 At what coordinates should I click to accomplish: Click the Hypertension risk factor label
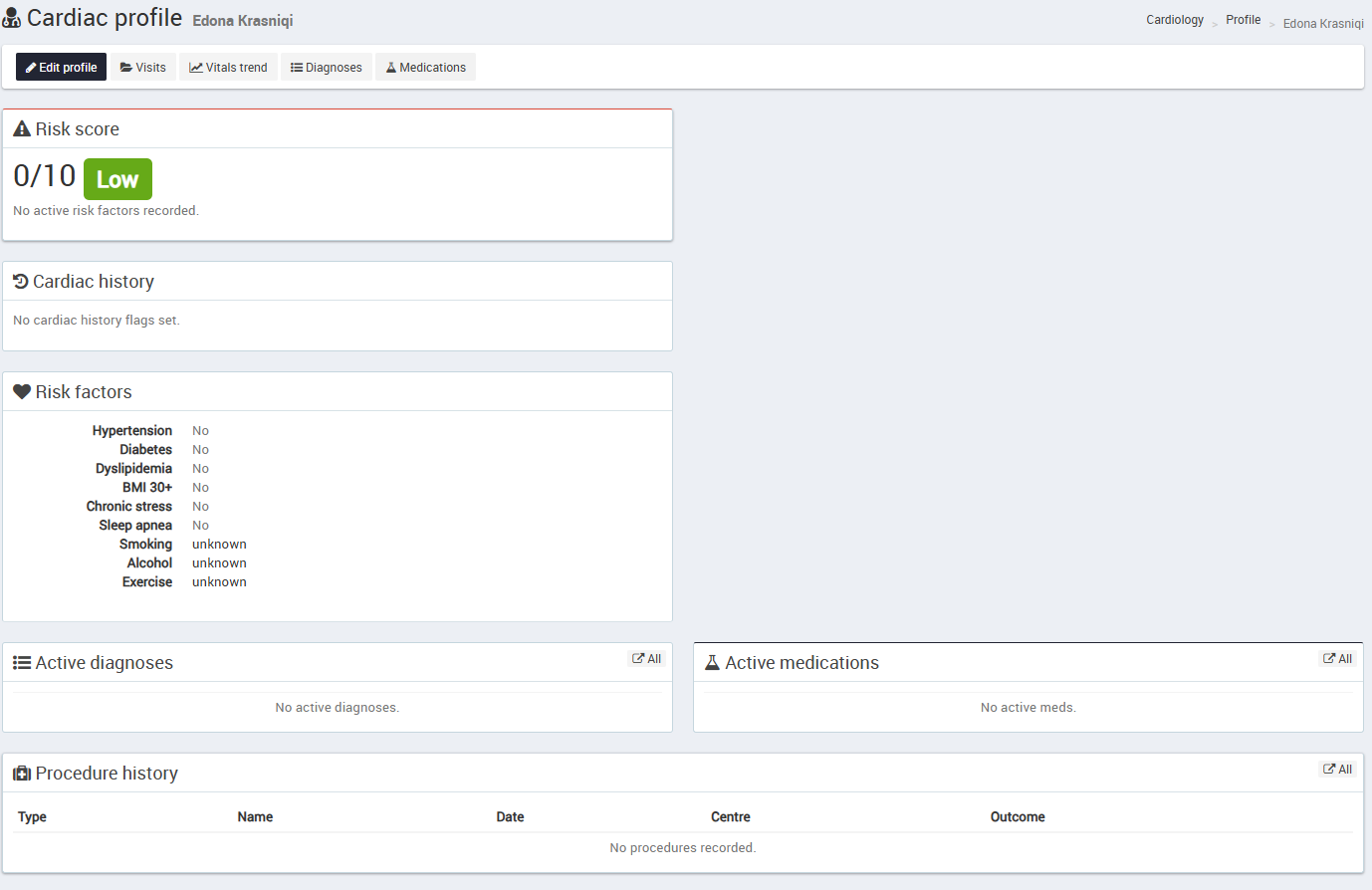click(x=132, y=430)
